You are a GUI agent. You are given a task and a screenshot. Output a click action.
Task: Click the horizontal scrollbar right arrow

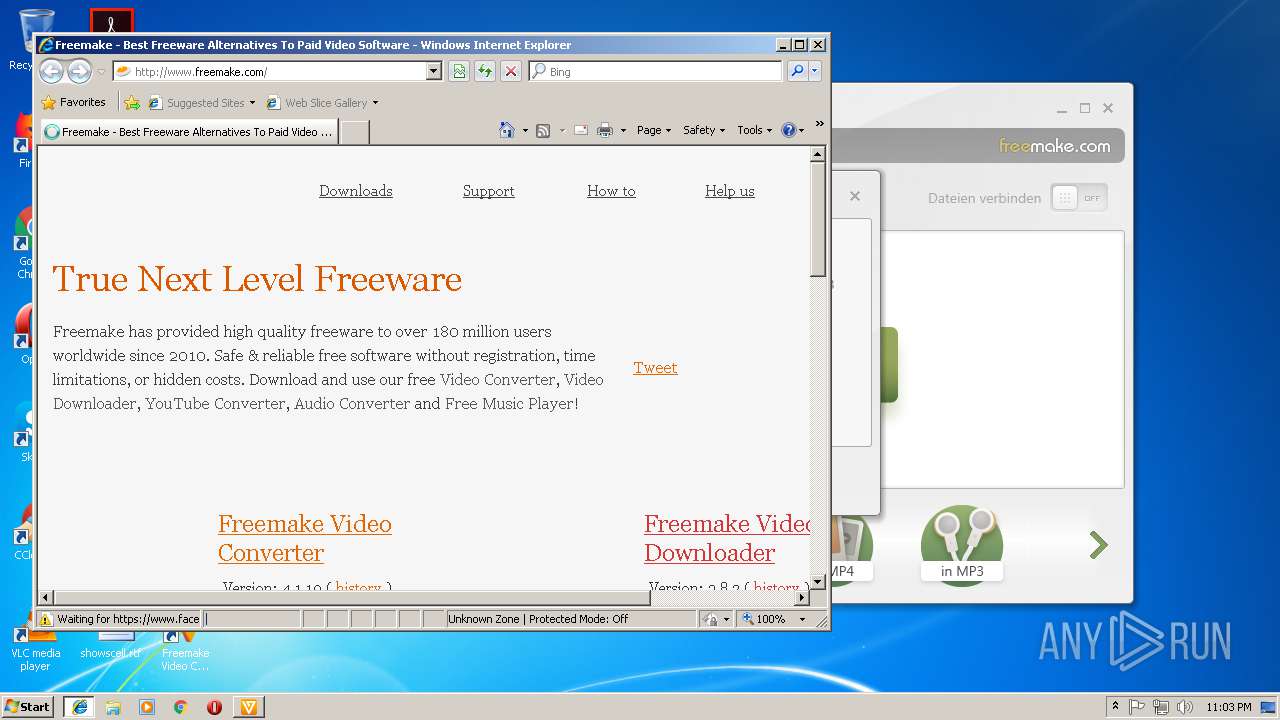tap(801, 597)
